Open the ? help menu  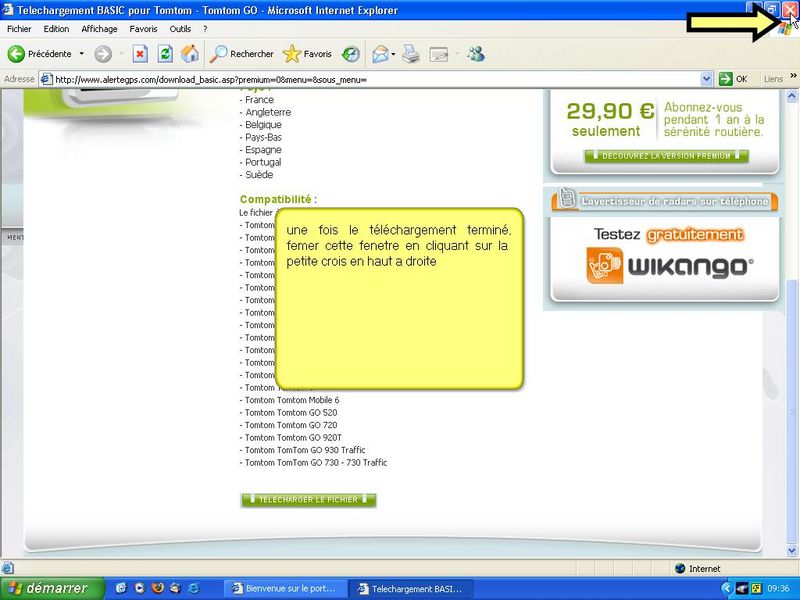click(x=205, y=29)
